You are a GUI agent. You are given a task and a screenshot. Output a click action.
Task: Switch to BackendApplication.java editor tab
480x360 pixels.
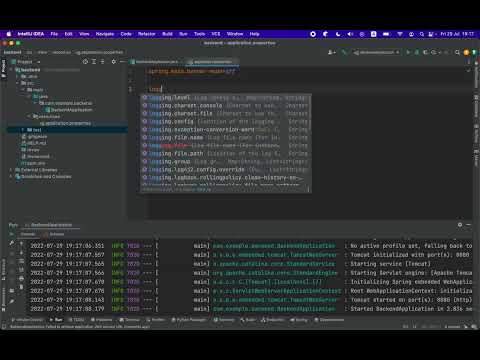157,62
